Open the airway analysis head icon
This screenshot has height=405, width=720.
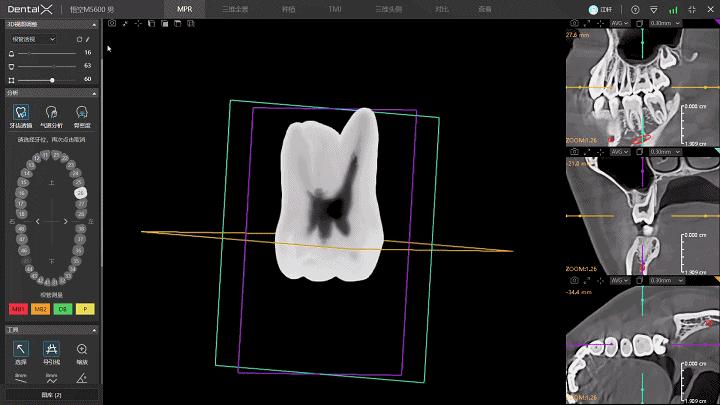51,112
